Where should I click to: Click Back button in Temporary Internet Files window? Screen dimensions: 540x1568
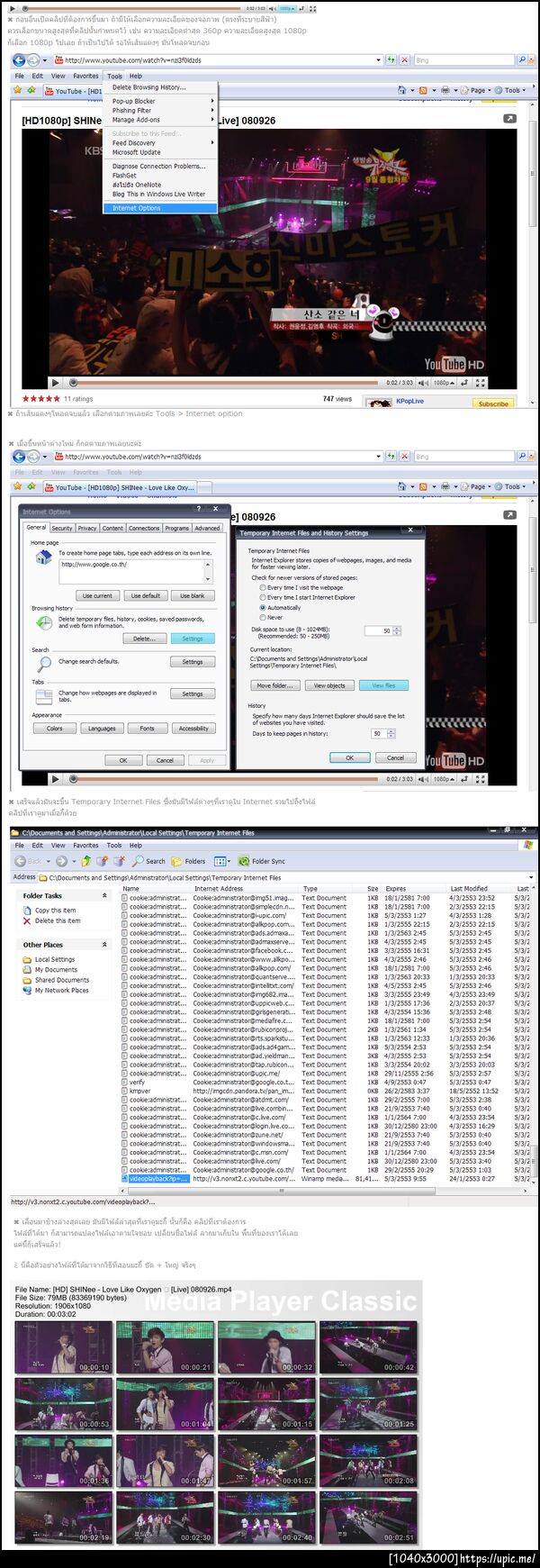27,861
